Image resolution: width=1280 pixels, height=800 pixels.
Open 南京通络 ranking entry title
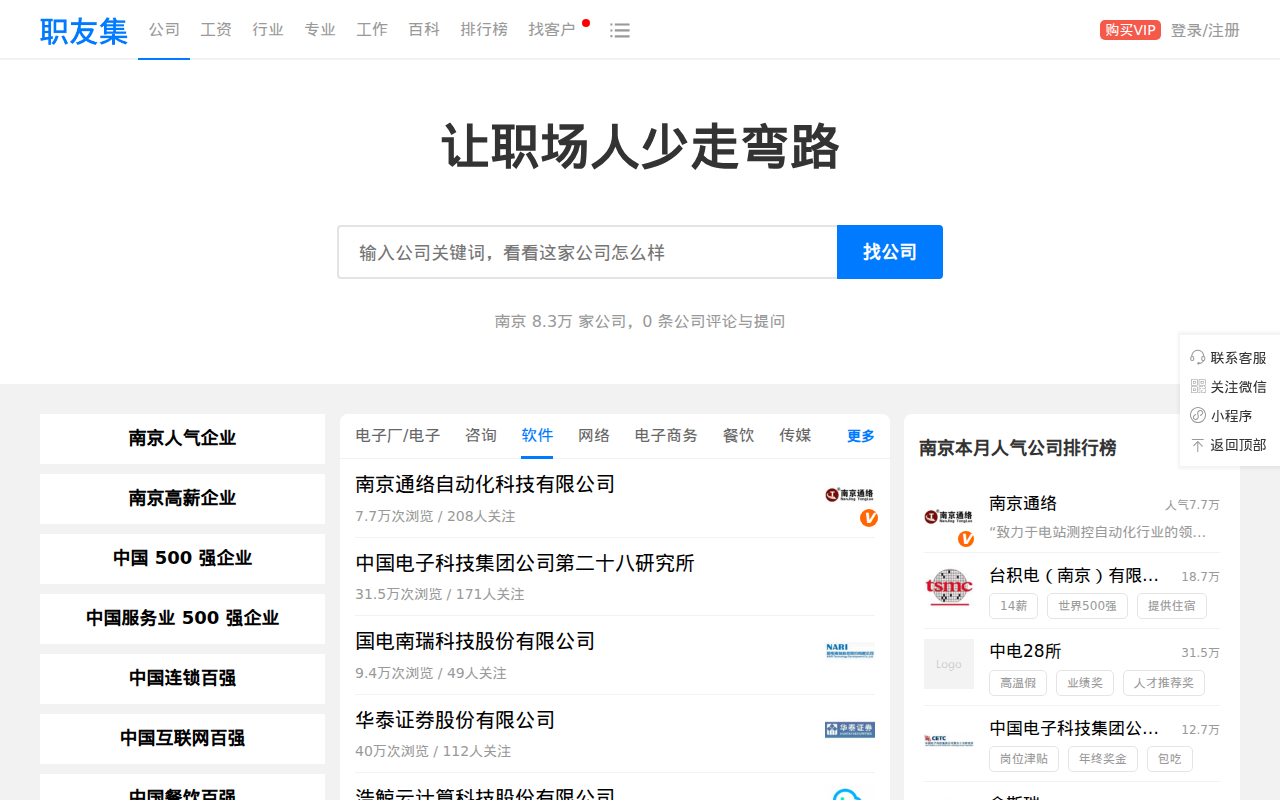click(x=1023, y=504)
